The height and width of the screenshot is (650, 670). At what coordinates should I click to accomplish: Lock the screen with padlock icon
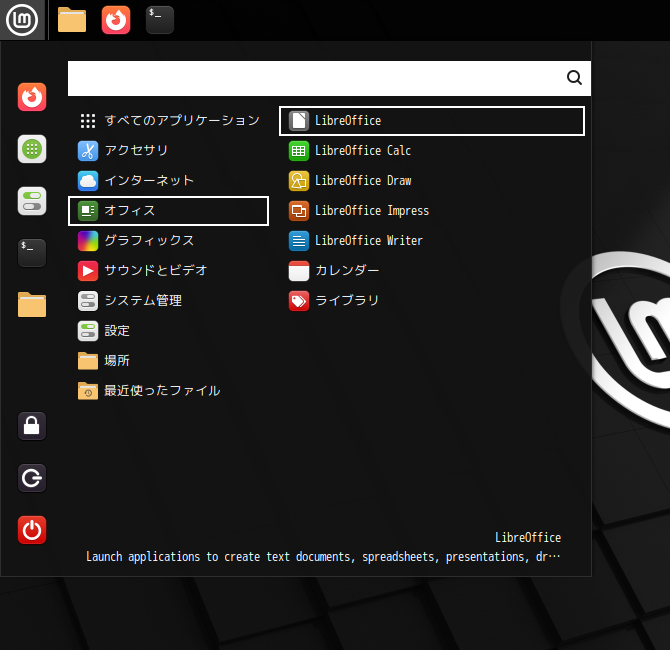coord(32,426)
